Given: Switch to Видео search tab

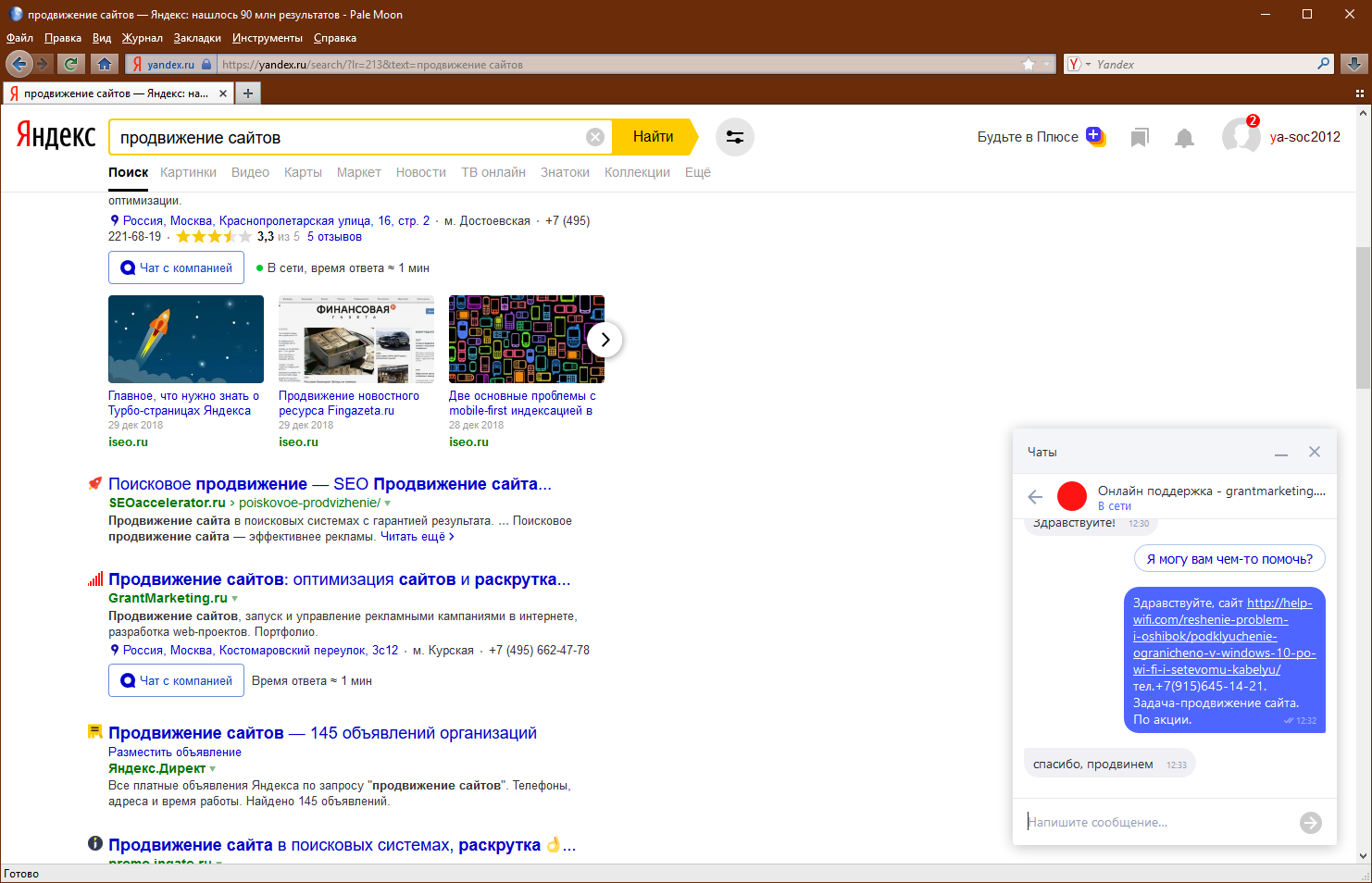Looking at the screenshot, I should (250, 172).
